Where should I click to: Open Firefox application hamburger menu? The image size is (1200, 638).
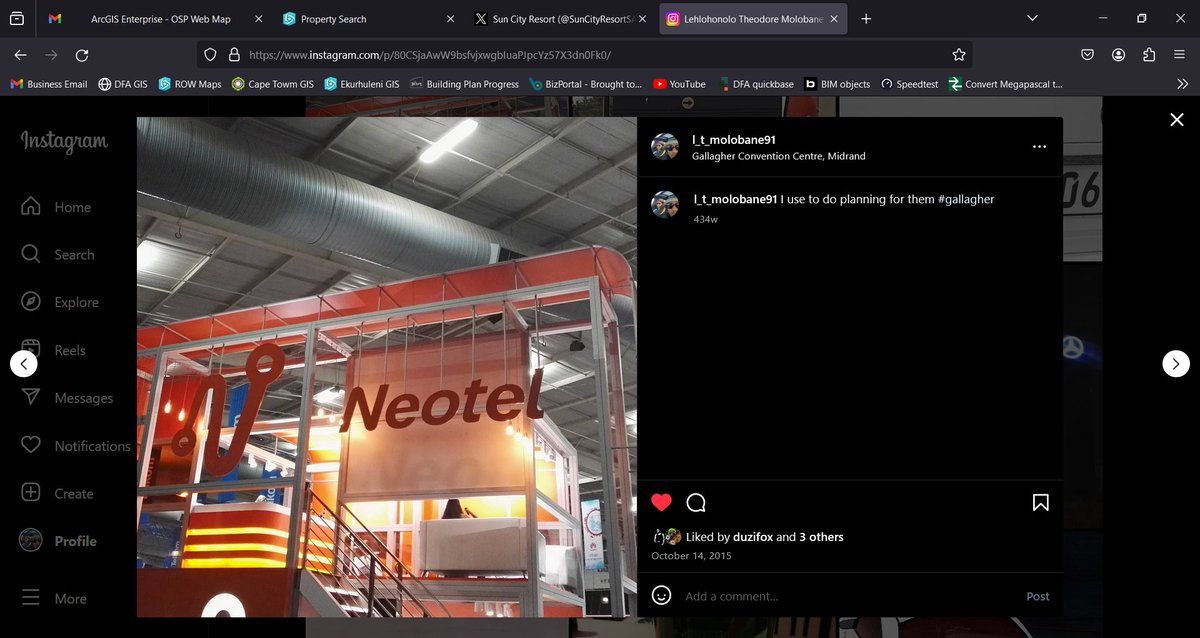1181,55
